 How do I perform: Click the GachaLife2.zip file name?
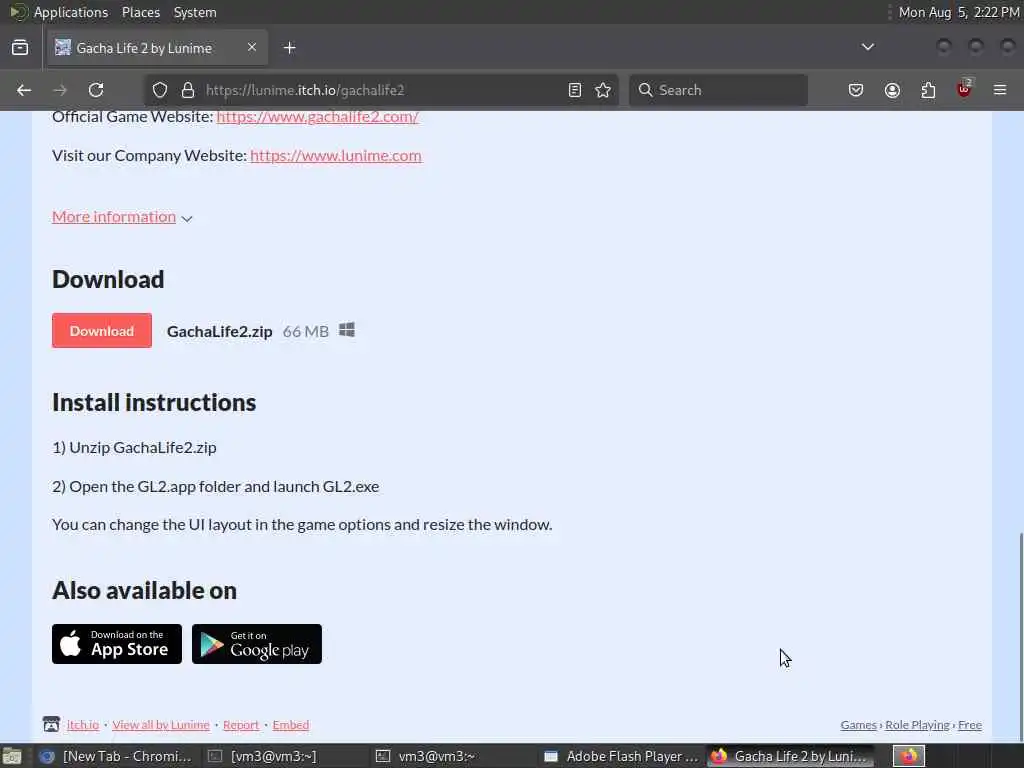tap(219, 332)
